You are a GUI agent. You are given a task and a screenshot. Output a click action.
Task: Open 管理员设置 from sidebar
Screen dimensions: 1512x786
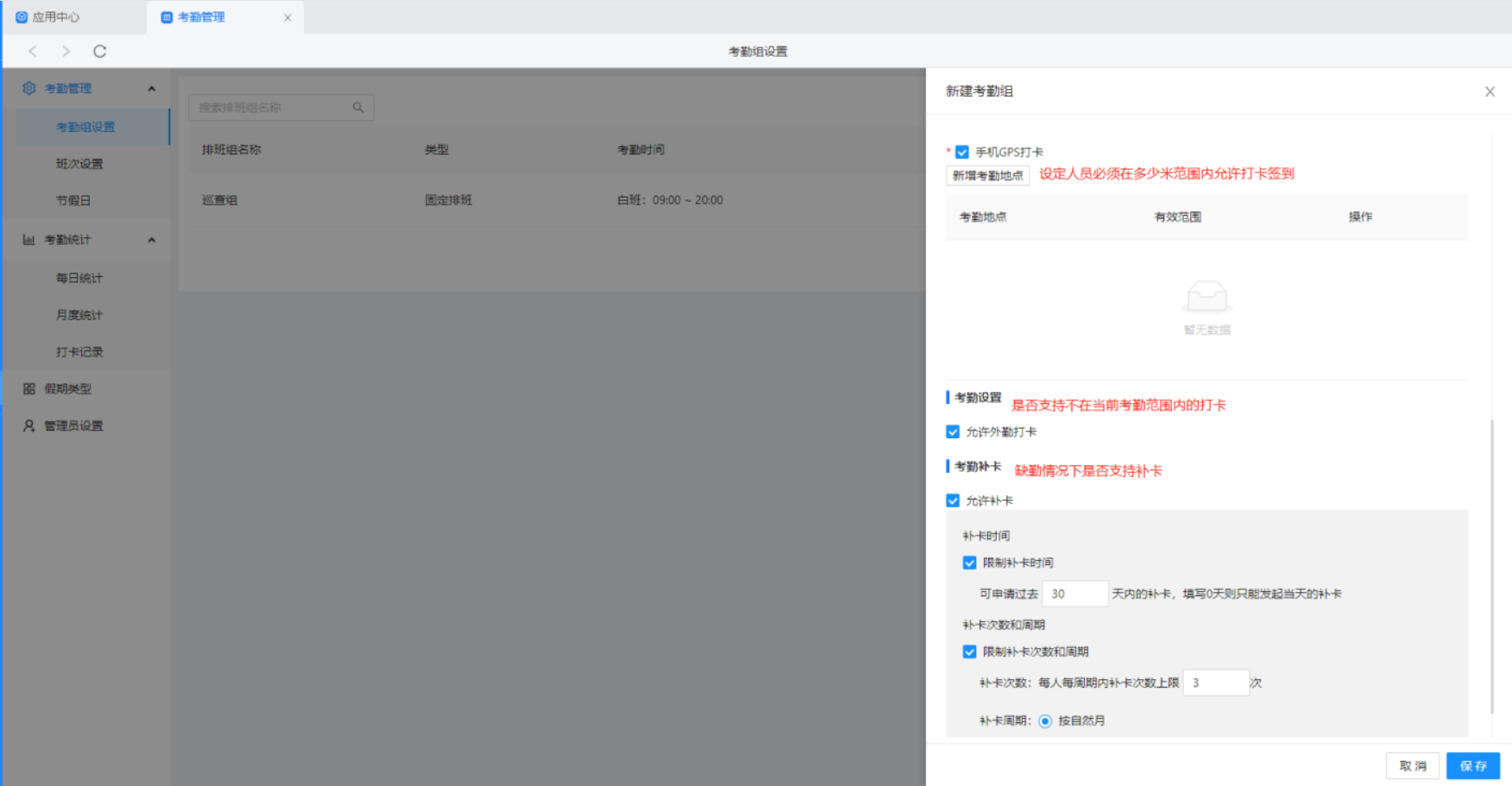point(73,426)
